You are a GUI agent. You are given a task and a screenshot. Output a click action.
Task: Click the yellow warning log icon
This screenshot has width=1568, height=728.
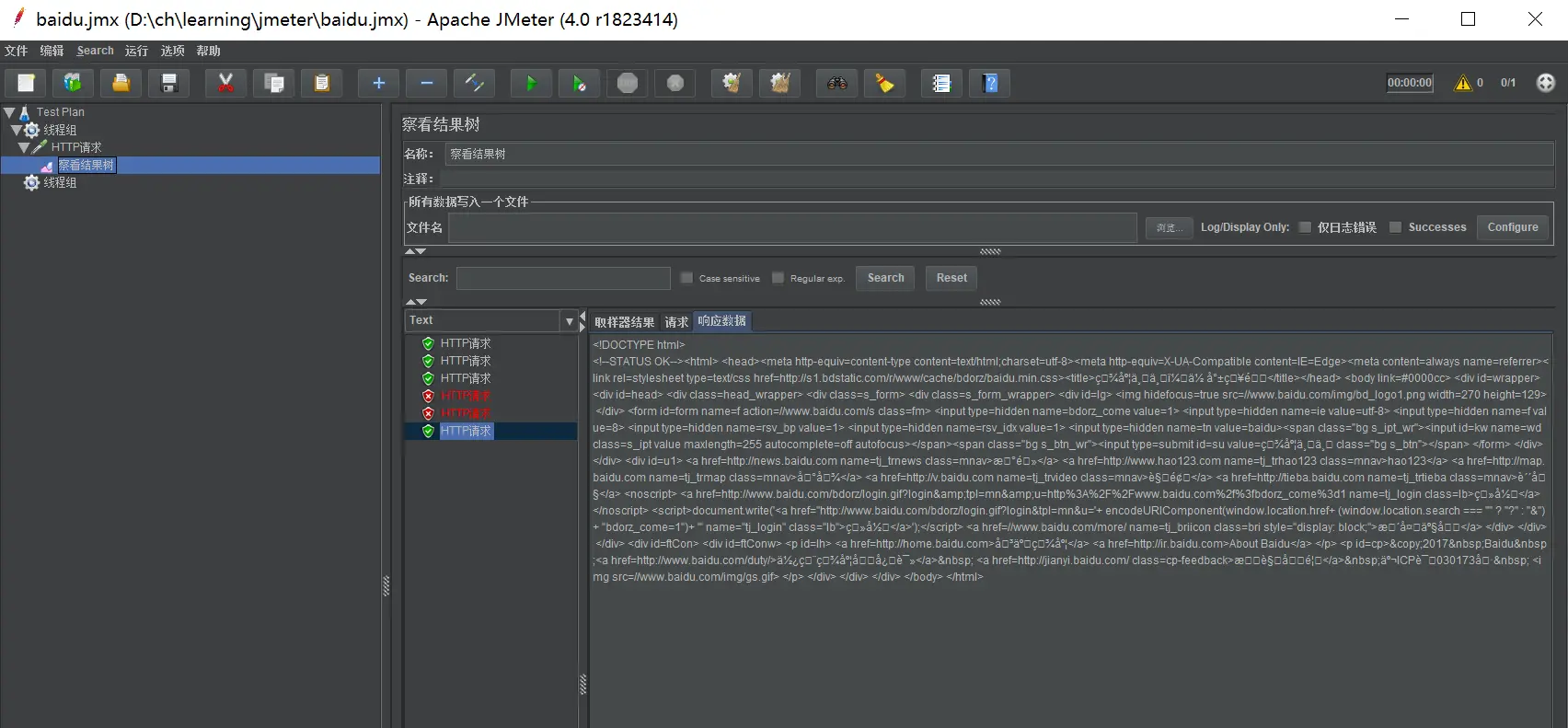1462,83
